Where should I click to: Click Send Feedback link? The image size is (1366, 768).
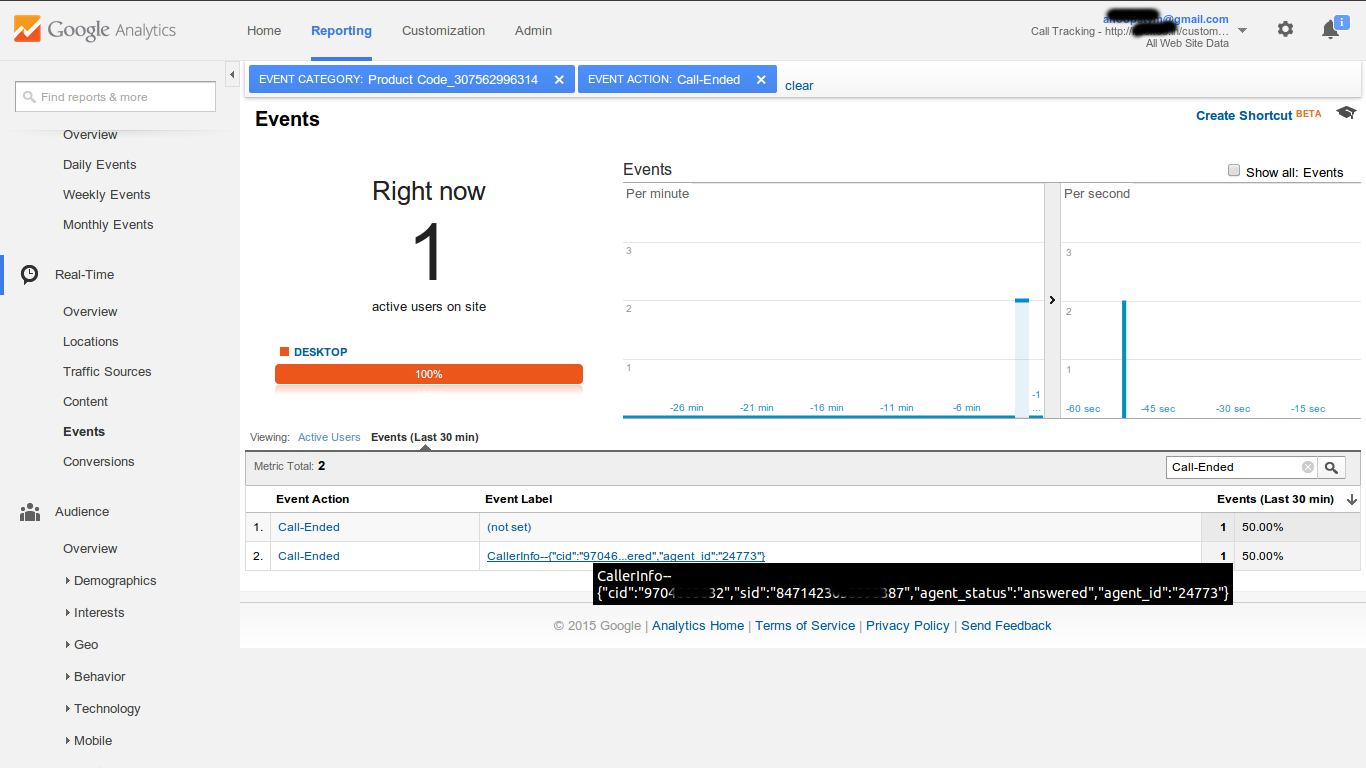(x=1006, y=626)
